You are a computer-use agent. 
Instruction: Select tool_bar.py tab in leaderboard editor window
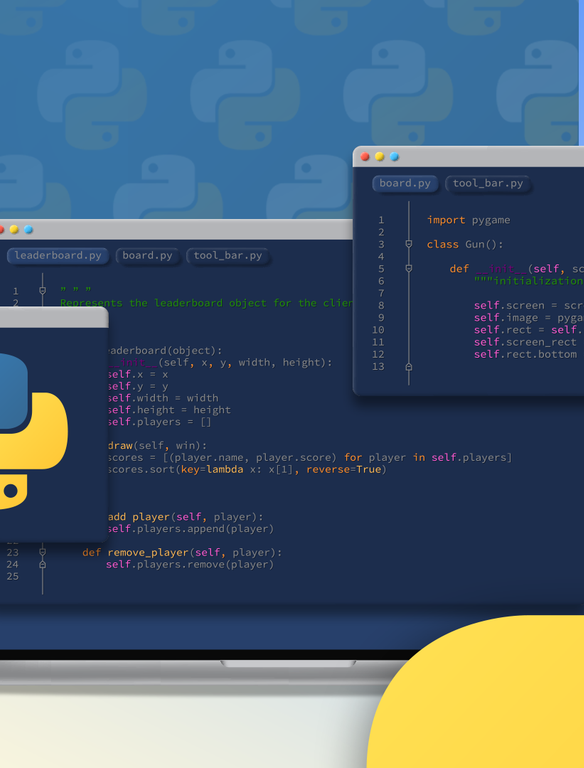tap(228, 256)
